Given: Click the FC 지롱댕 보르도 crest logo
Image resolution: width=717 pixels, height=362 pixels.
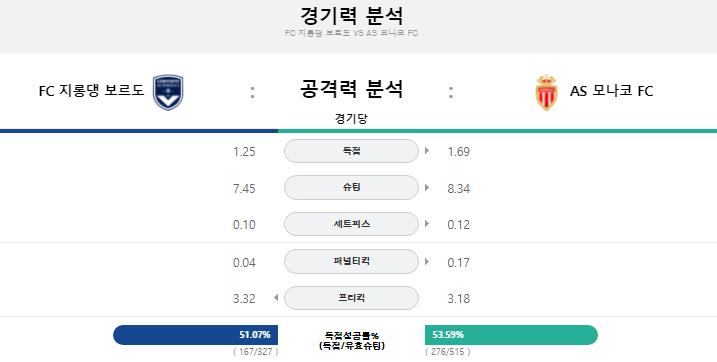Looking at the screenshot, I should [x=168, y=92].
